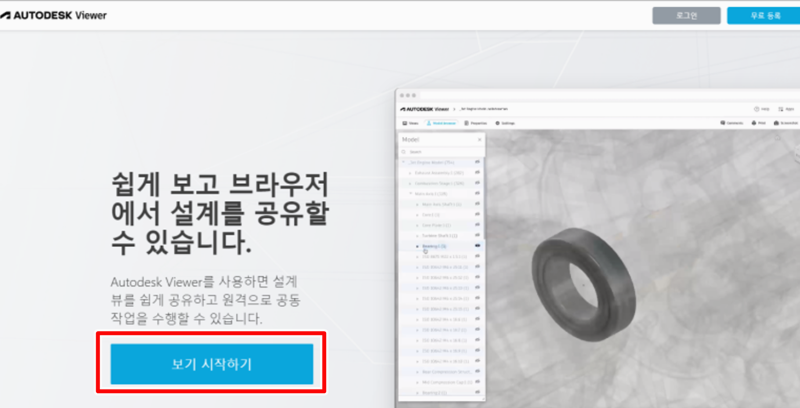800x408 pixels.
Task: Select the Views tab in the preview toolbar
Action: click(410, 123)
